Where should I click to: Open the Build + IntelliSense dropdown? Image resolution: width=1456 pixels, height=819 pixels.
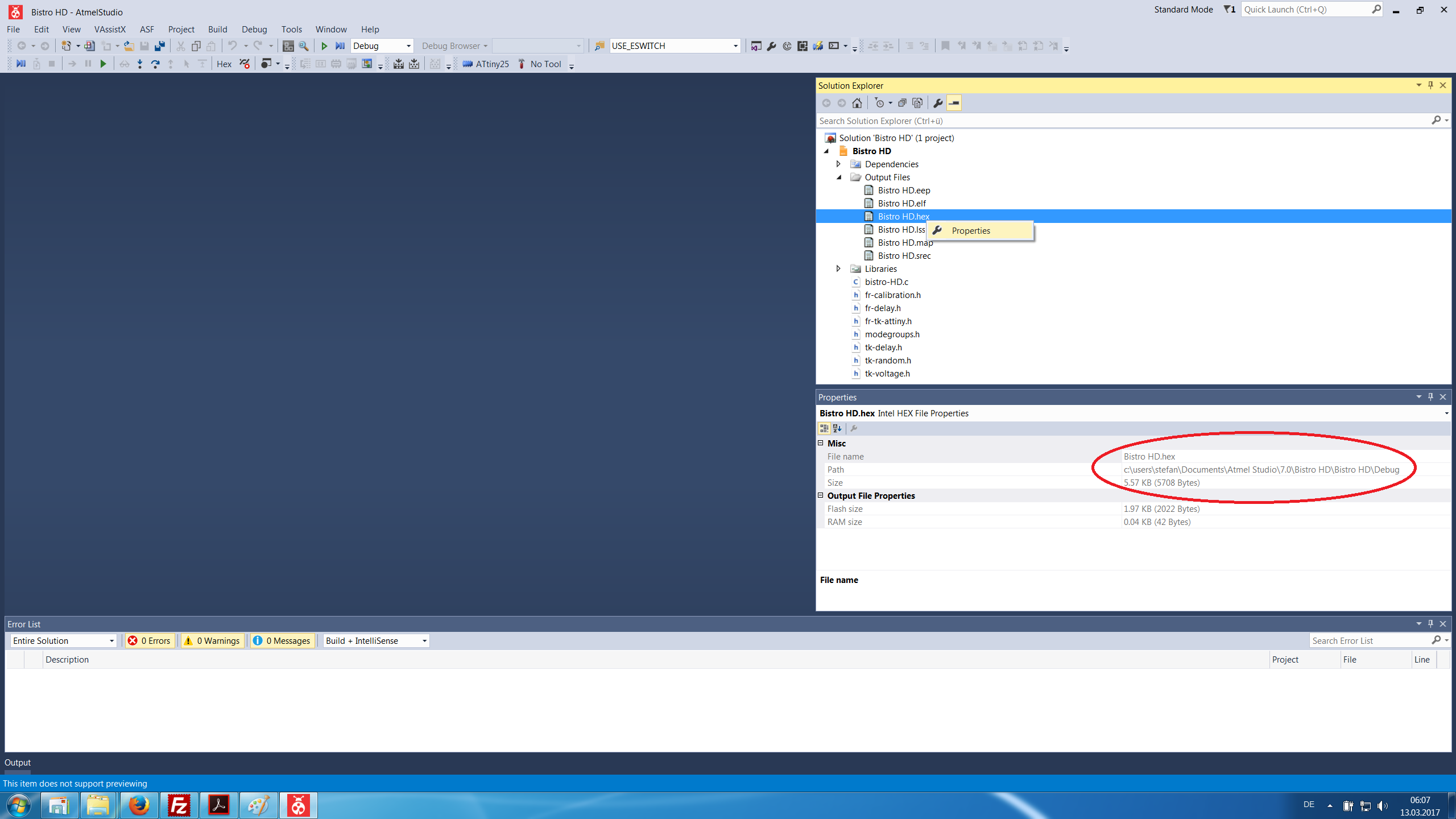click(x=376, y=641)
